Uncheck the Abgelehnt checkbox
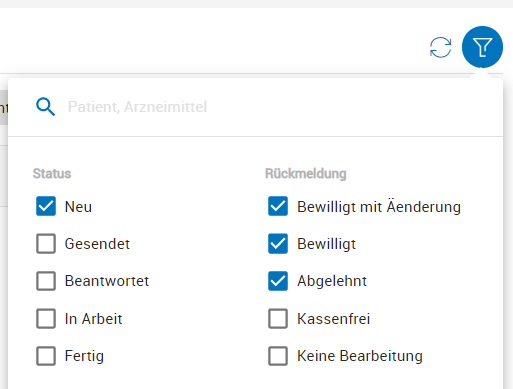The height and width of the screenshot is (389, 513). [278, 281]
